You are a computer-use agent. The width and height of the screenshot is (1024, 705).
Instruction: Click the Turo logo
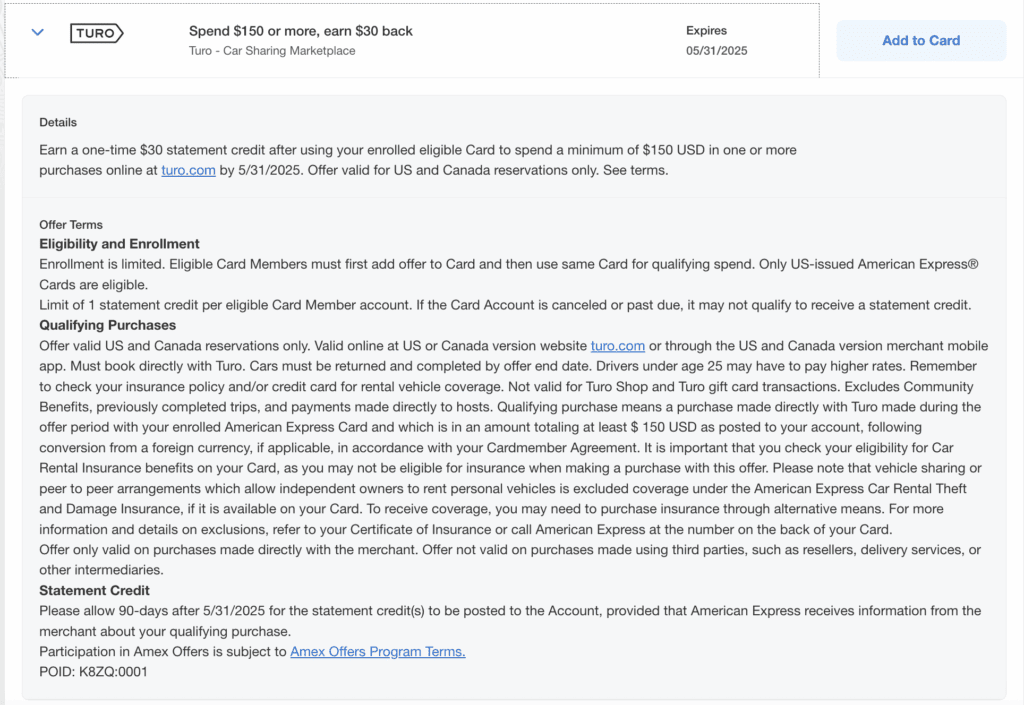pyautogui.click(x=97, y=33)
